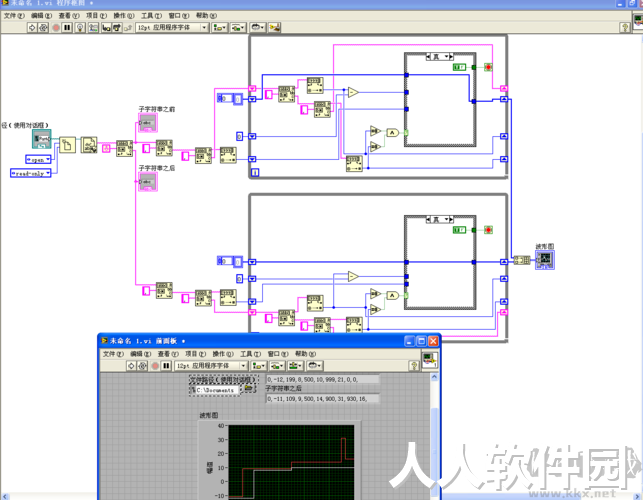Open 查看 menu in block diagram window
The image size is (643, 500).
[x=69, y=16]
